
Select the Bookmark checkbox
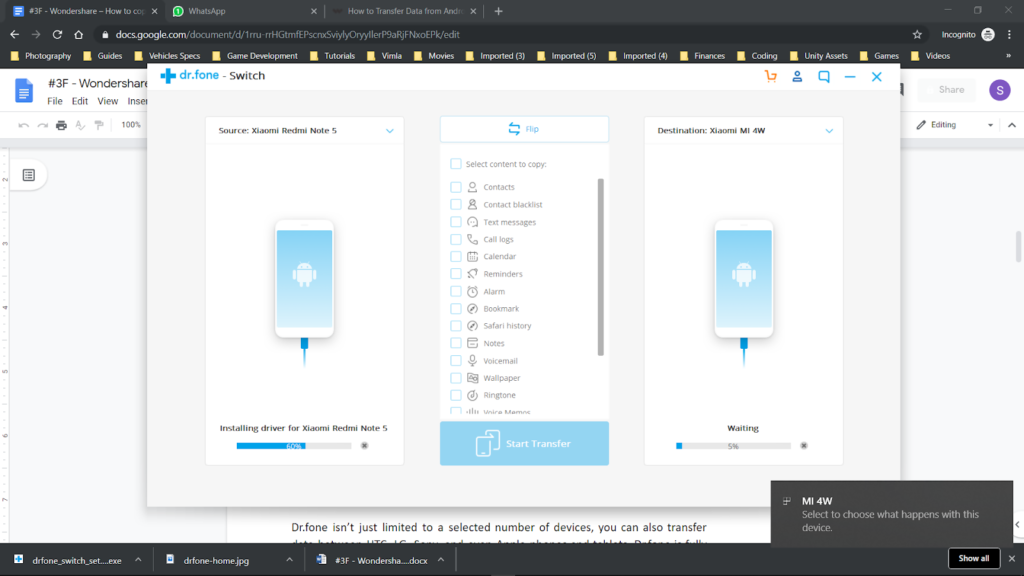point(456,308)
